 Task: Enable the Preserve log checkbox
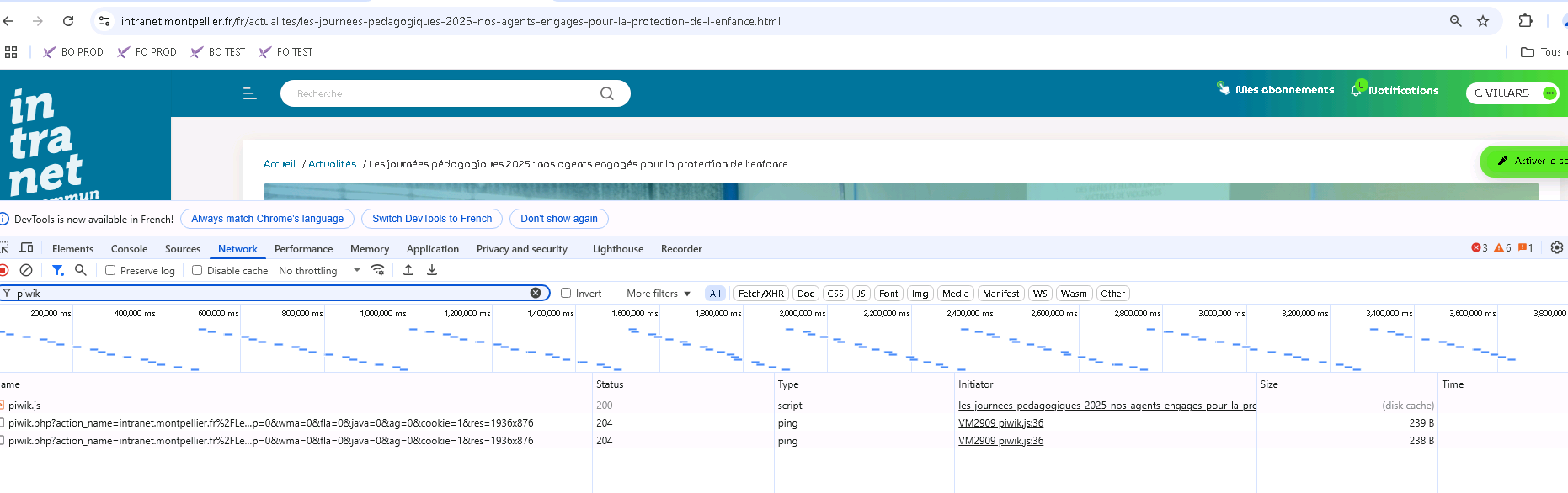click(x=110, y=270)
